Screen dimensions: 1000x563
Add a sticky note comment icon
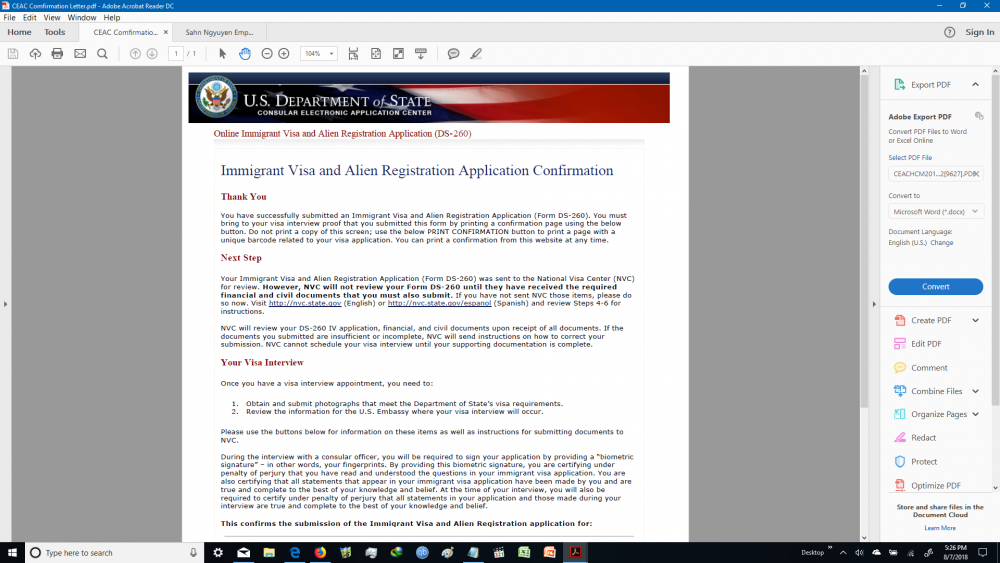click(x=453, y=54)
